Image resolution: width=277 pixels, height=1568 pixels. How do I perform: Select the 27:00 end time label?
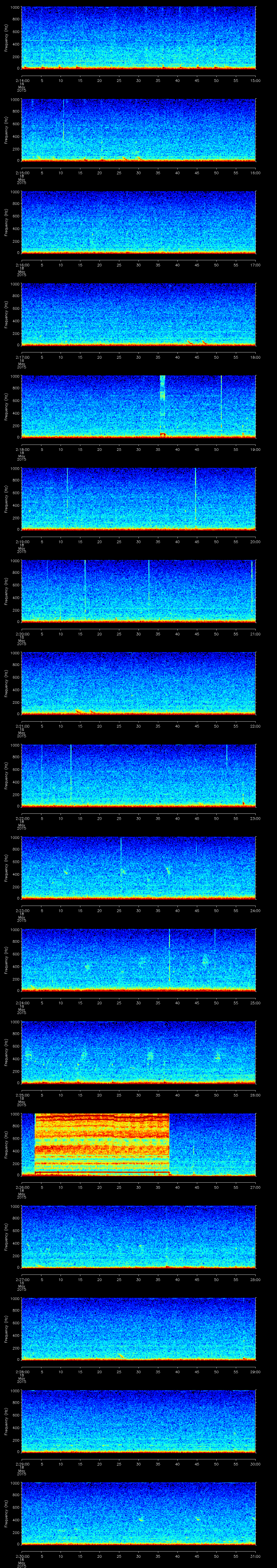256,1187
